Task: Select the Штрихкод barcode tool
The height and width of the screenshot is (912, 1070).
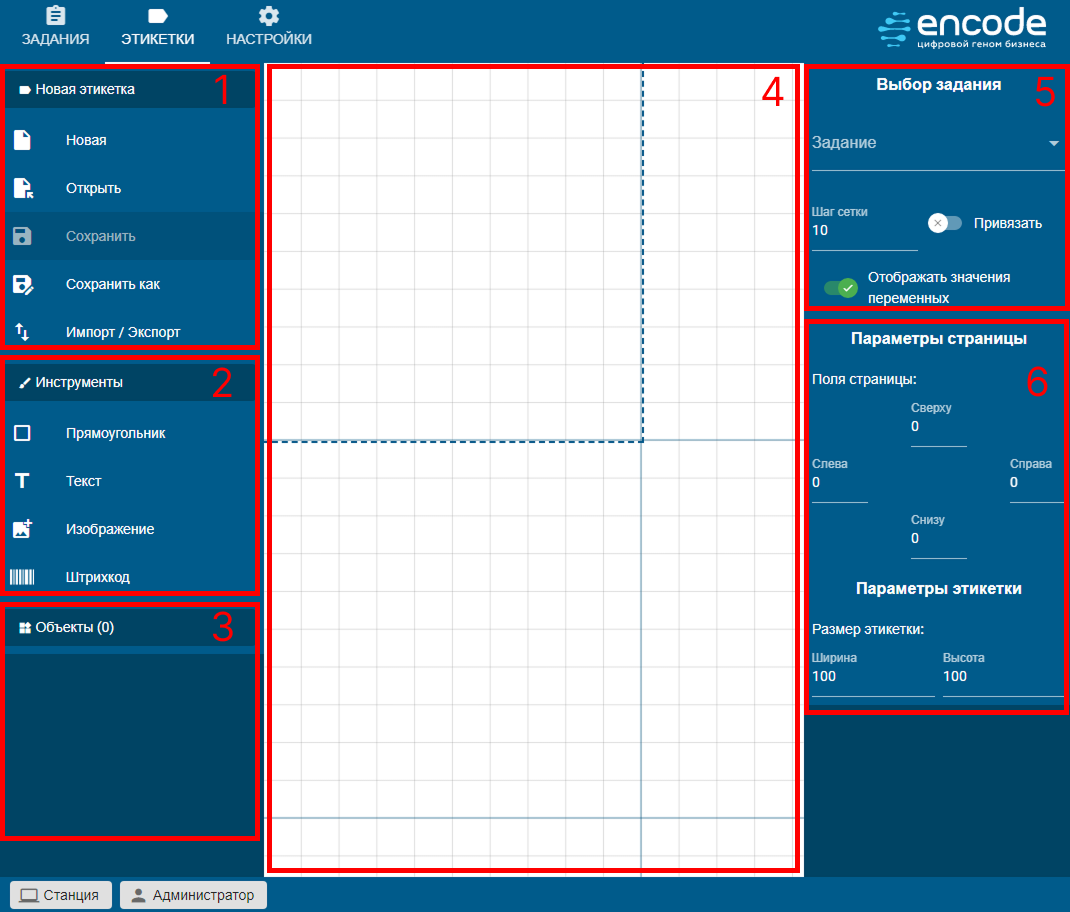Action: 22,577
